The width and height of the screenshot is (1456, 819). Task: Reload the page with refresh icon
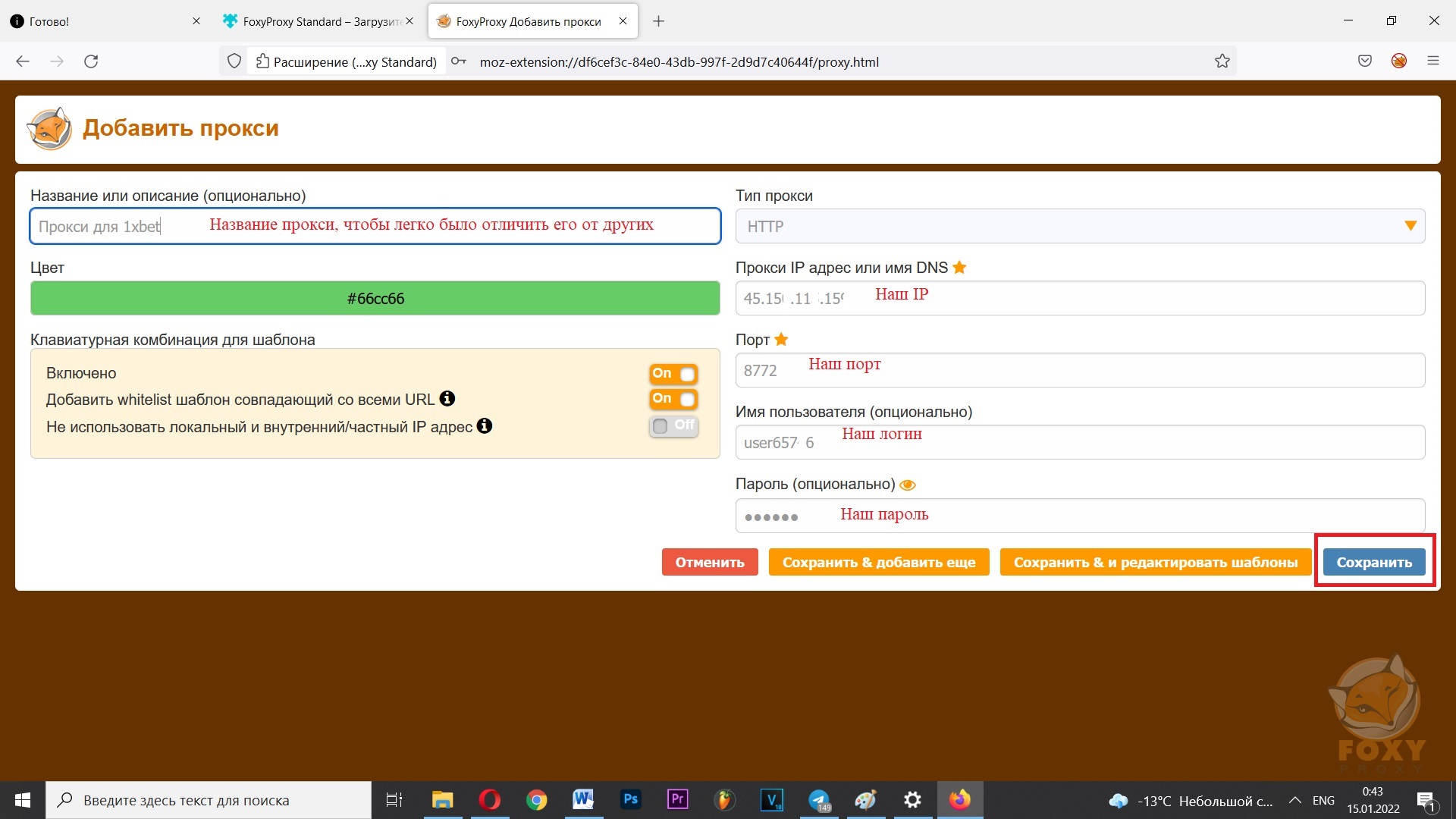point(91,61)
